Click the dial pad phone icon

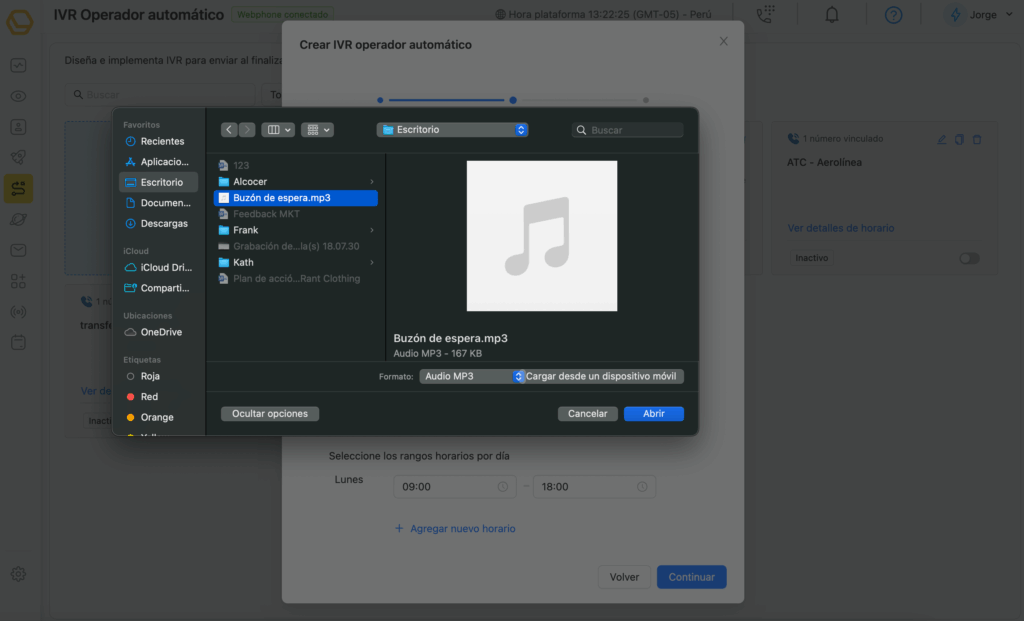766,15
